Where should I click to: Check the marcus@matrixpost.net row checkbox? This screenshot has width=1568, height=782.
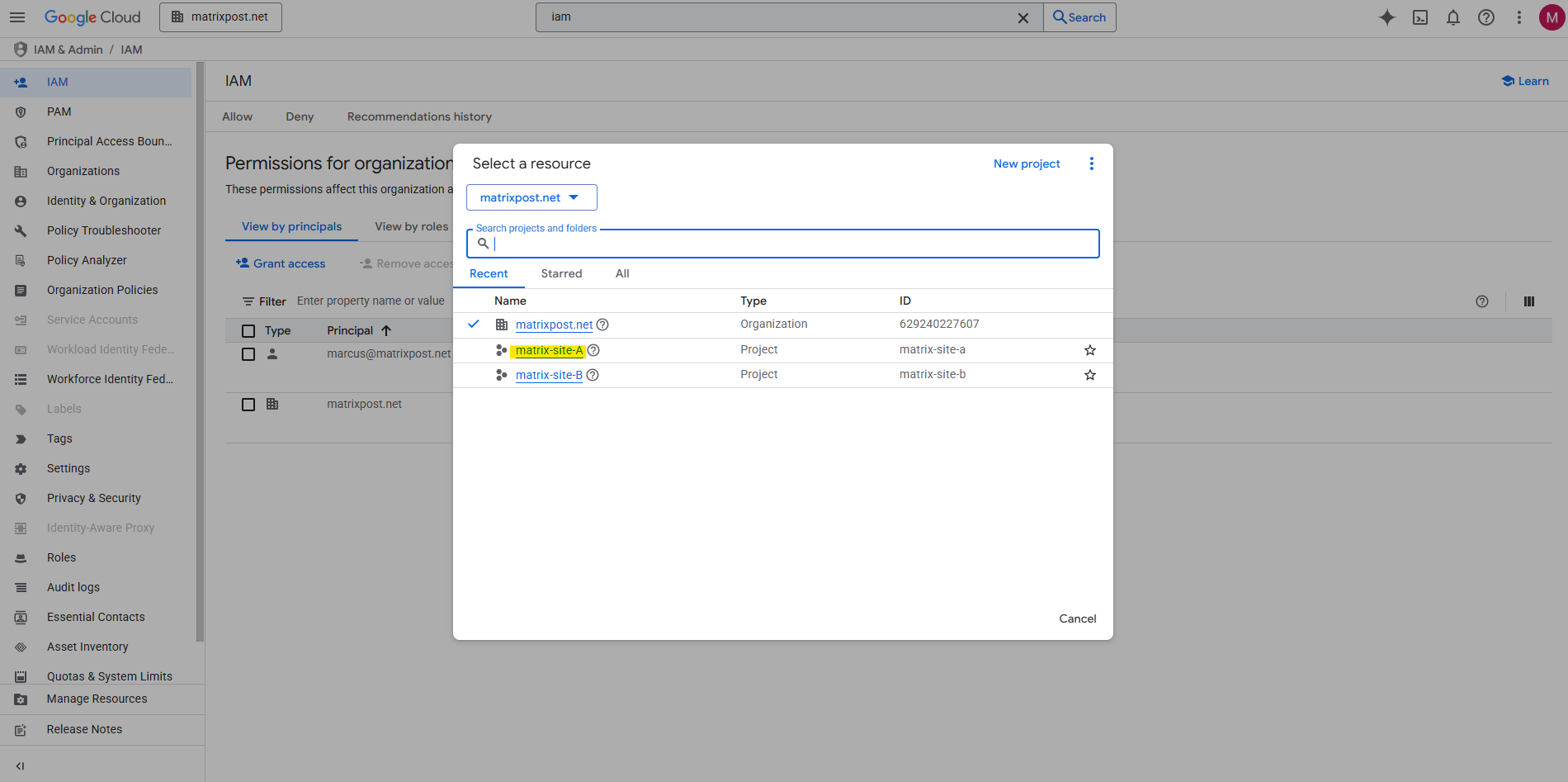(248, 354)
